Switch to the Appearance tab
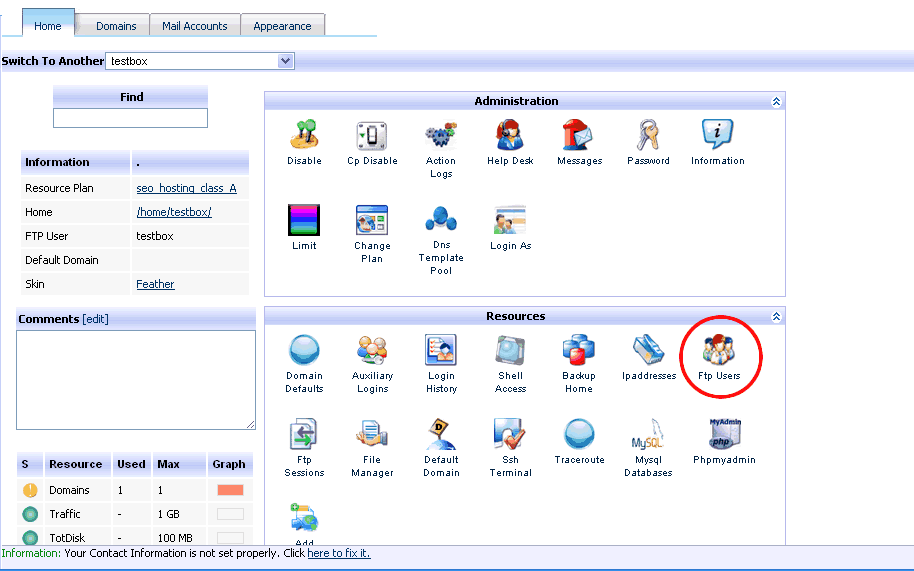914x571 pixels. [x=282, y=26]
